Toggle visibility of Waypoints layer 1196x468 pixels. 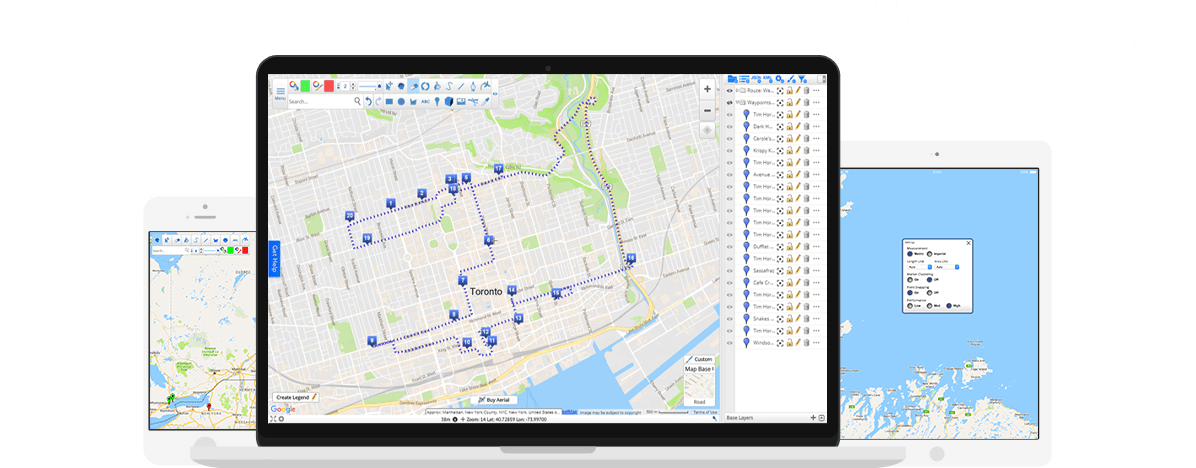(730, 102)
